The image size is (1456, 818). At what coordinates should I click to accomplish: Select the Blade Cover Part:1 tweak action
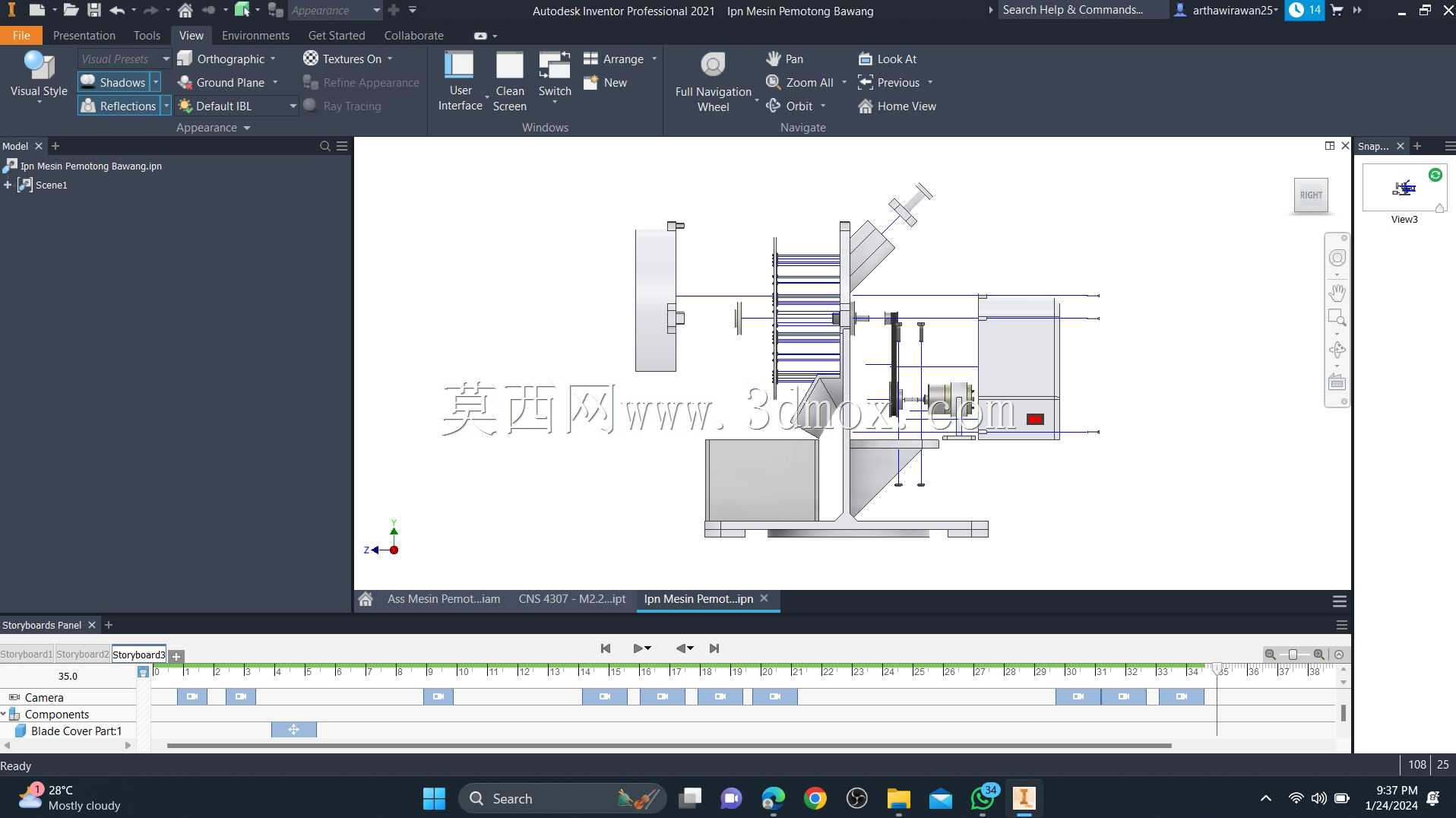click(294, 730)
